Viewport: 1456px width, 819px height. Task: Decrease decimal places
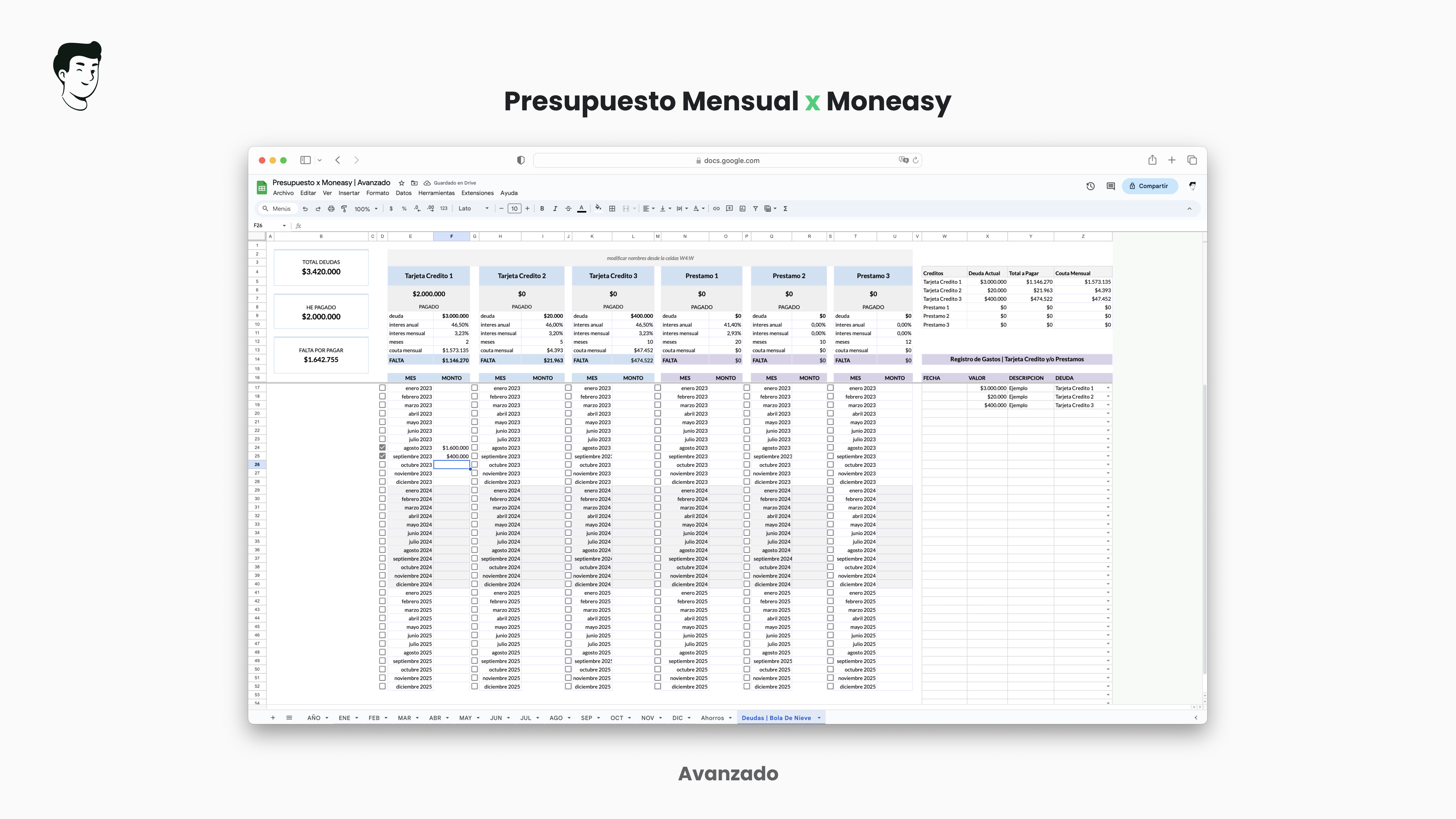click(417, 208)
